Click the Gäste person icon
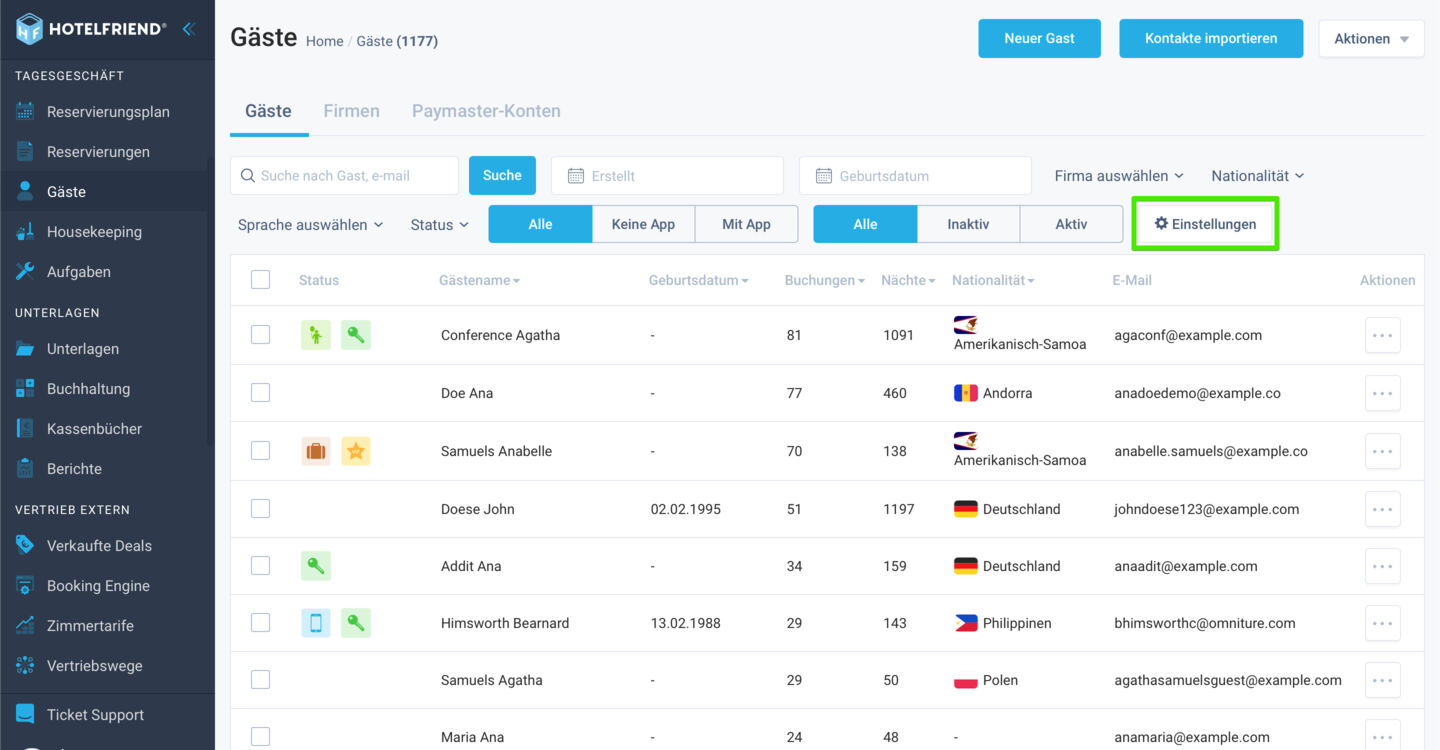 [25, 191]
